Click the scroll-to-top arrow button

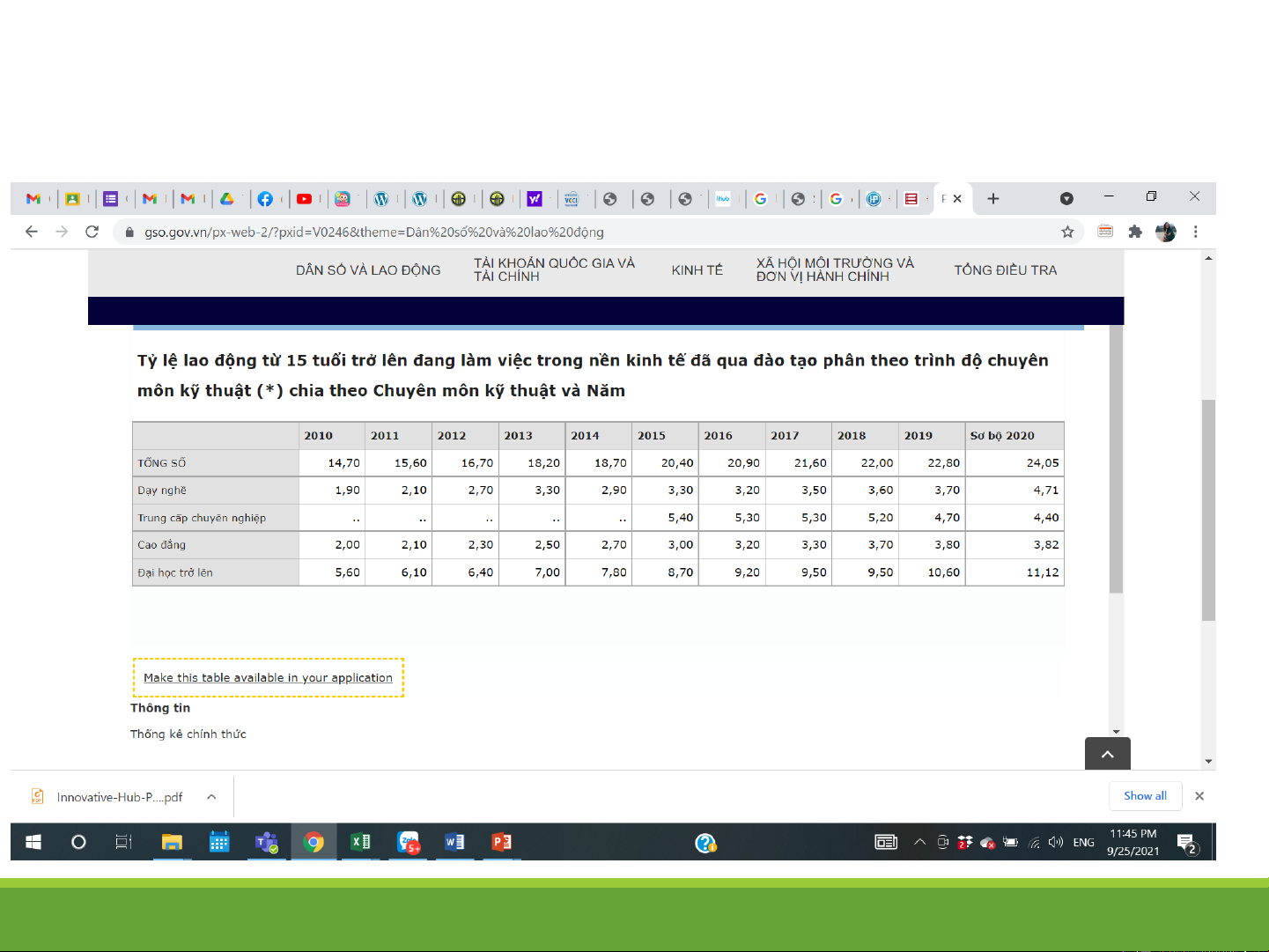1107,754
